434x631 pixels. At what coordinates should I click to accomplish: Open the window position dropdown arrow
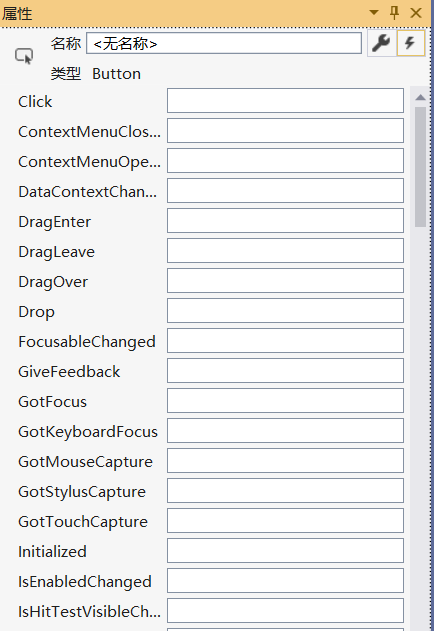(374, 12)
